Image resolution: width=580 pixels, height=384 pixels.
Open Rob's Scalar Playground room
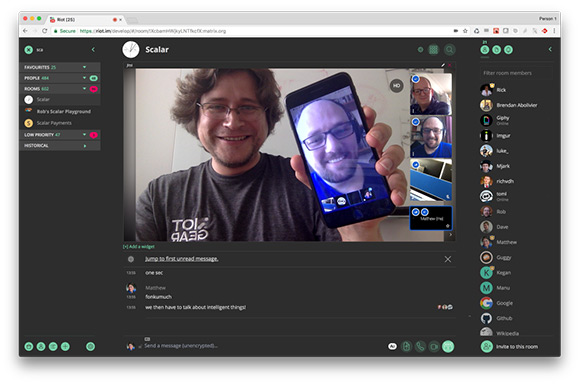click(x=60, y=111)
